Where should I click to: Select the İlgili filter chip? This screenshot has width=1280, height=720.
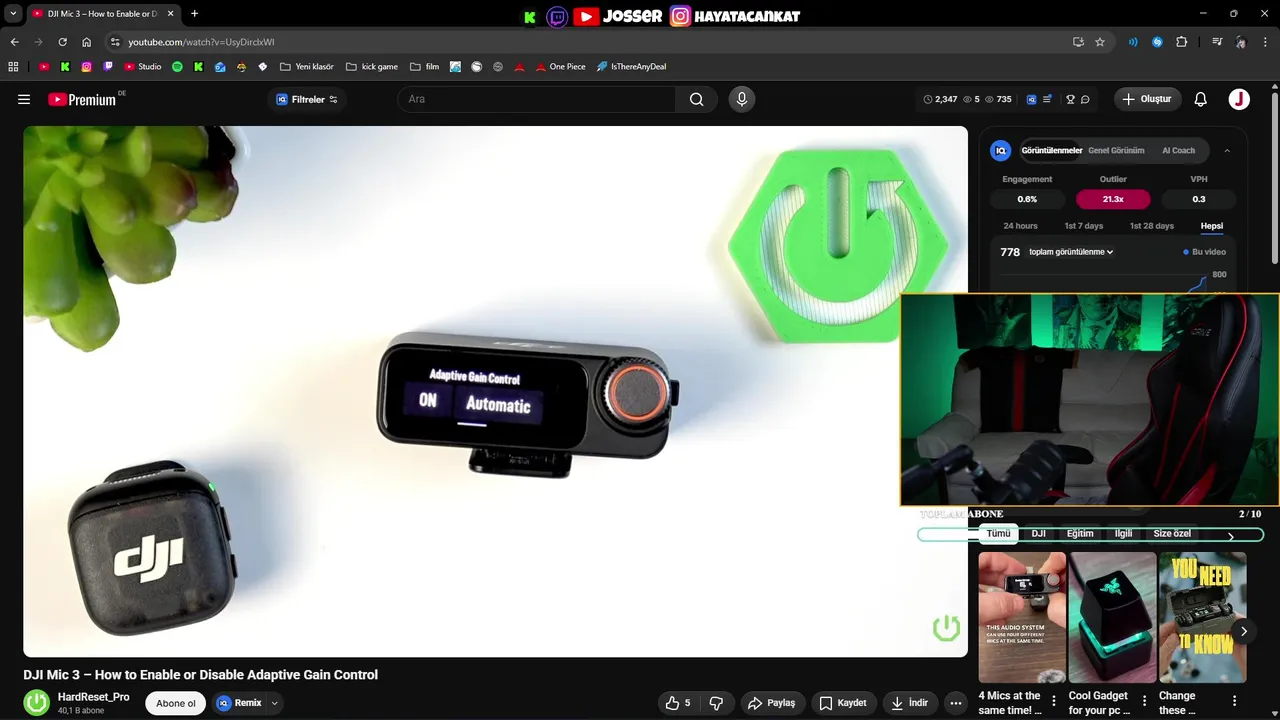click(1124, 534)
